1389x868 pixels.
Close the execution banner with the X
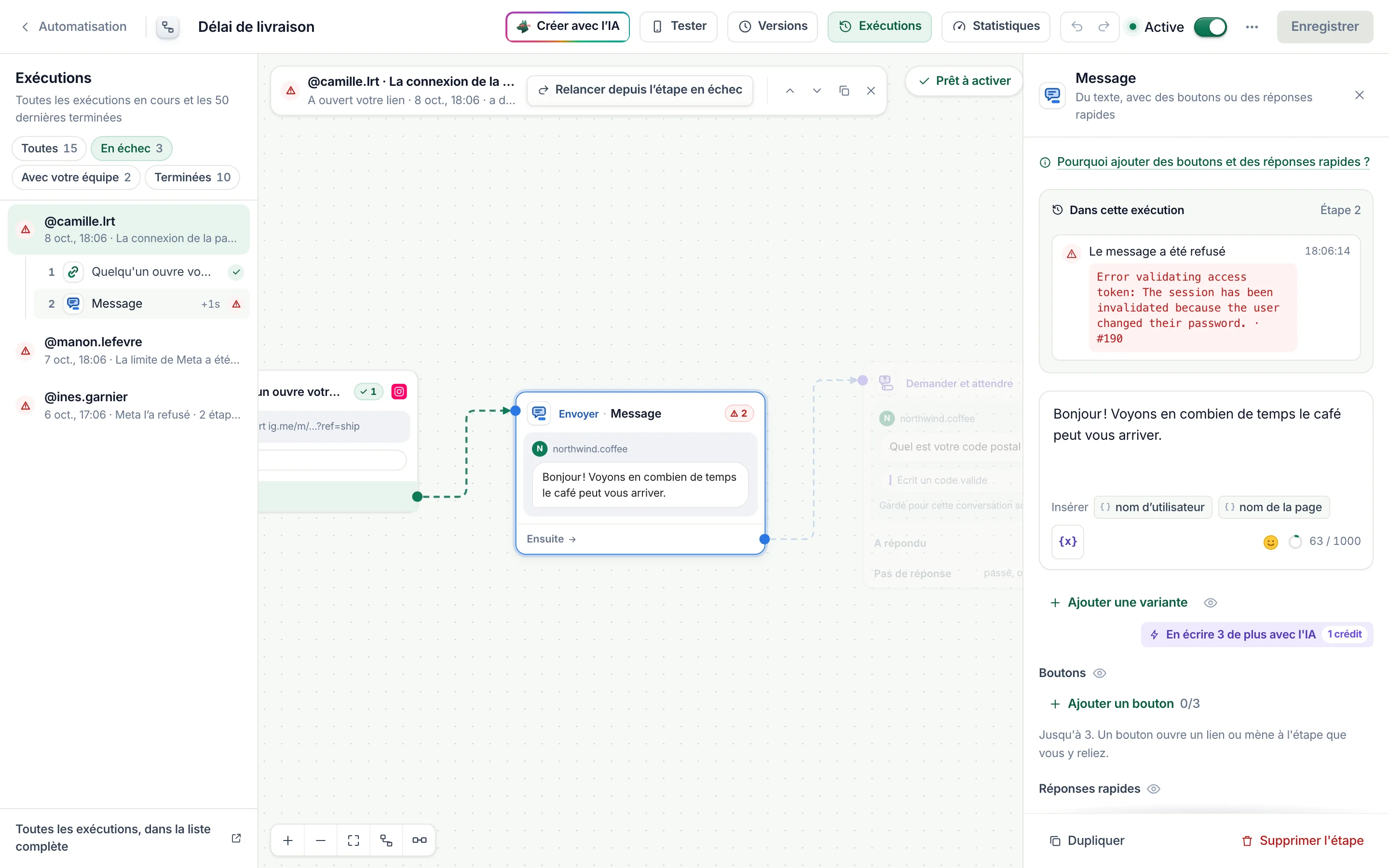tap(871, 91)
